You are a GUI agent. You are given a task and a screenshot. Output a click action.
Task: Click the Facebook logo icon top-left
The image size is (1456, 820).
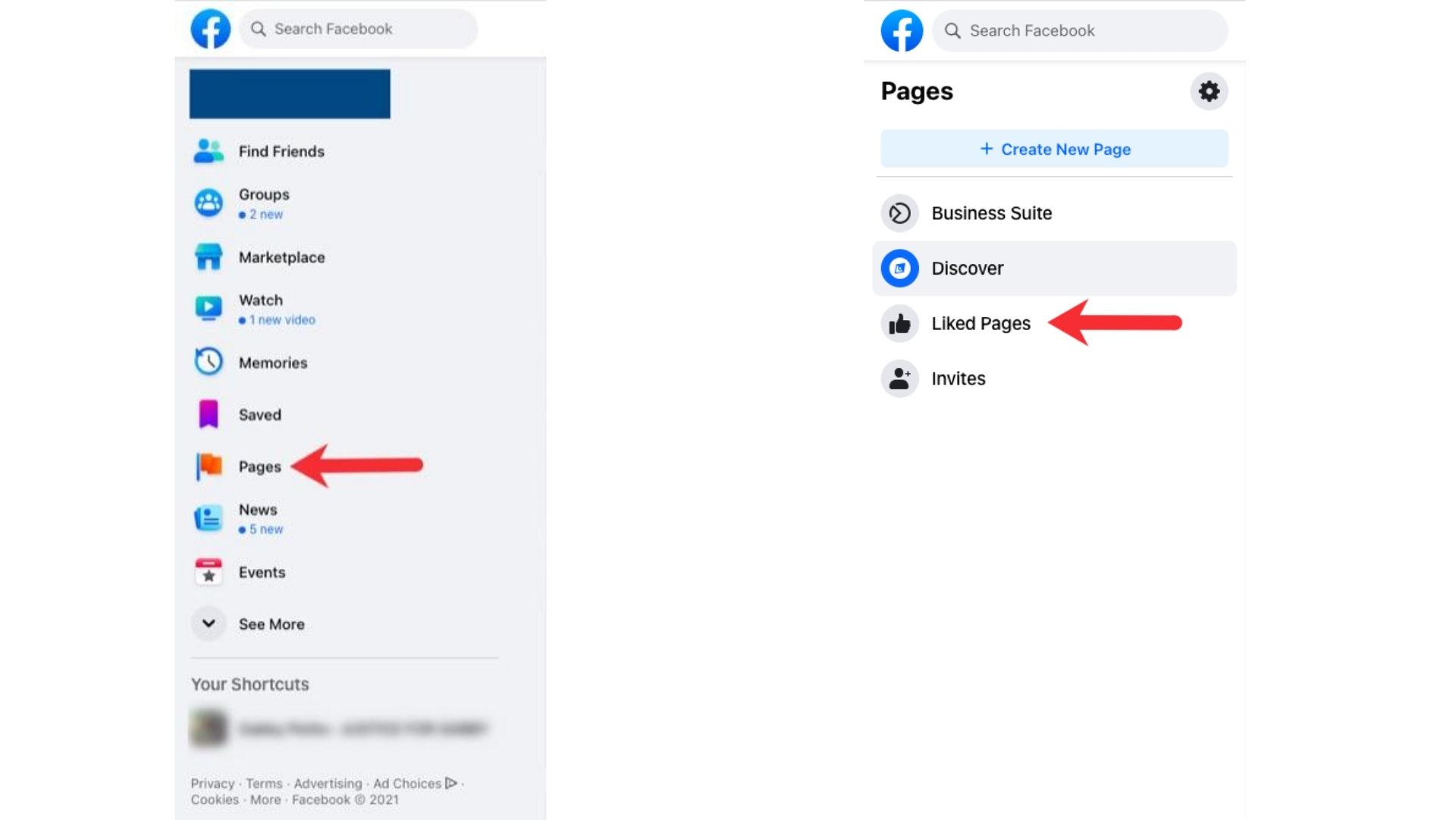click(x=210, y=28)
